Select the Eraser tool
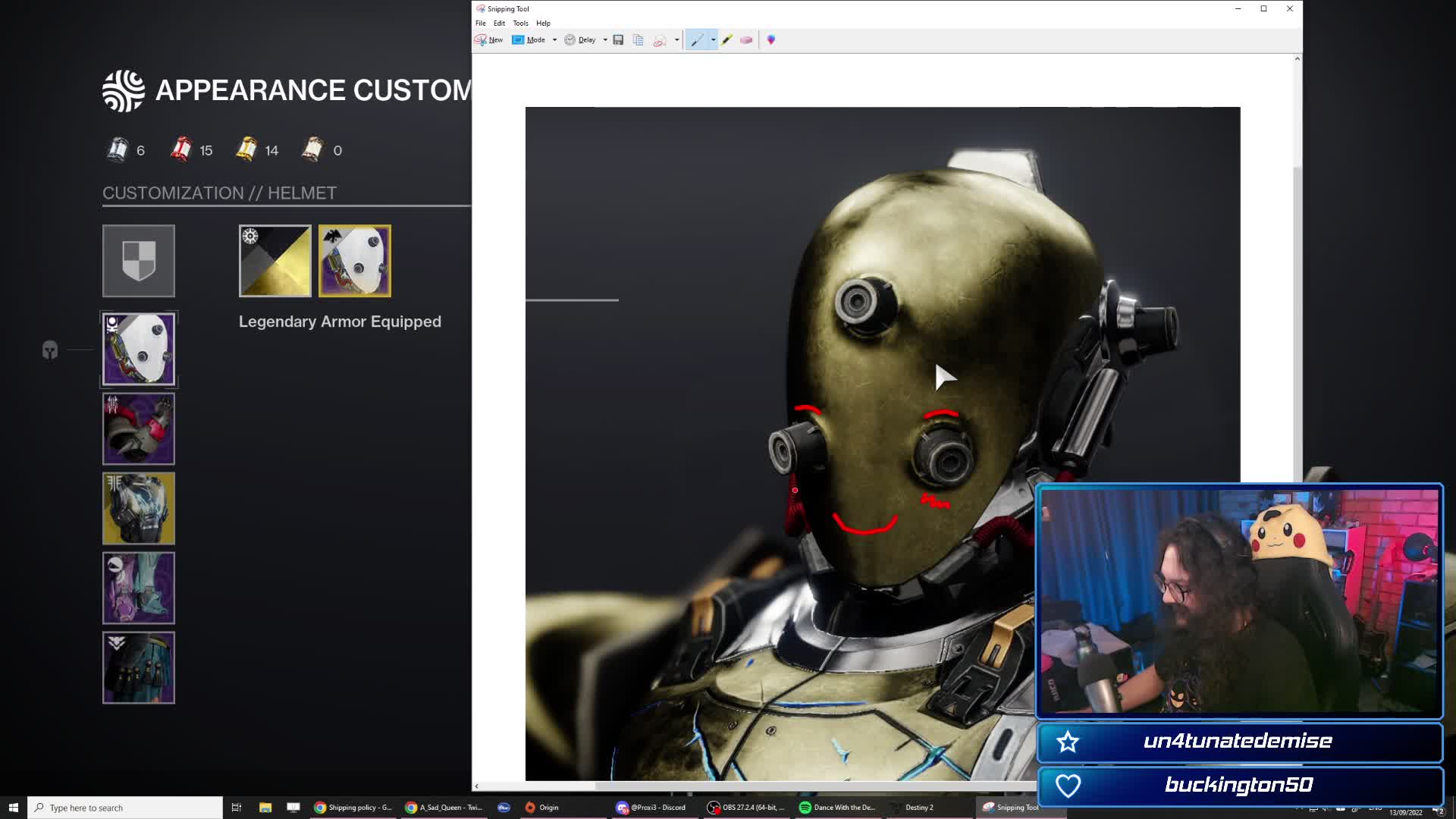This screenshot has width=1456, height=819. 746,39
